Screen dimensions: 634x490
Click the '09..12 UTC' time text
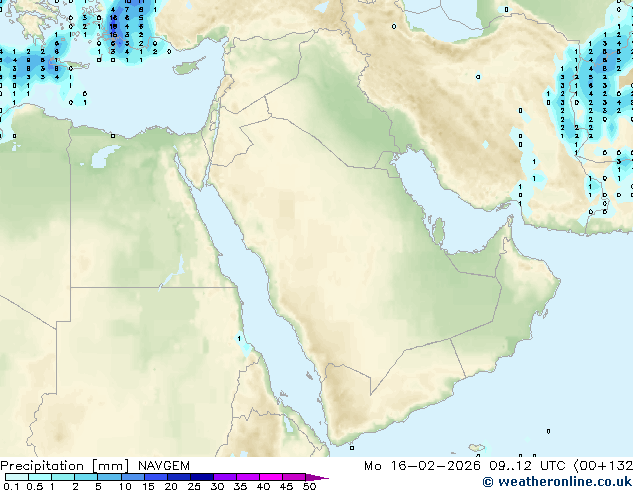click(x=527, y=466)
